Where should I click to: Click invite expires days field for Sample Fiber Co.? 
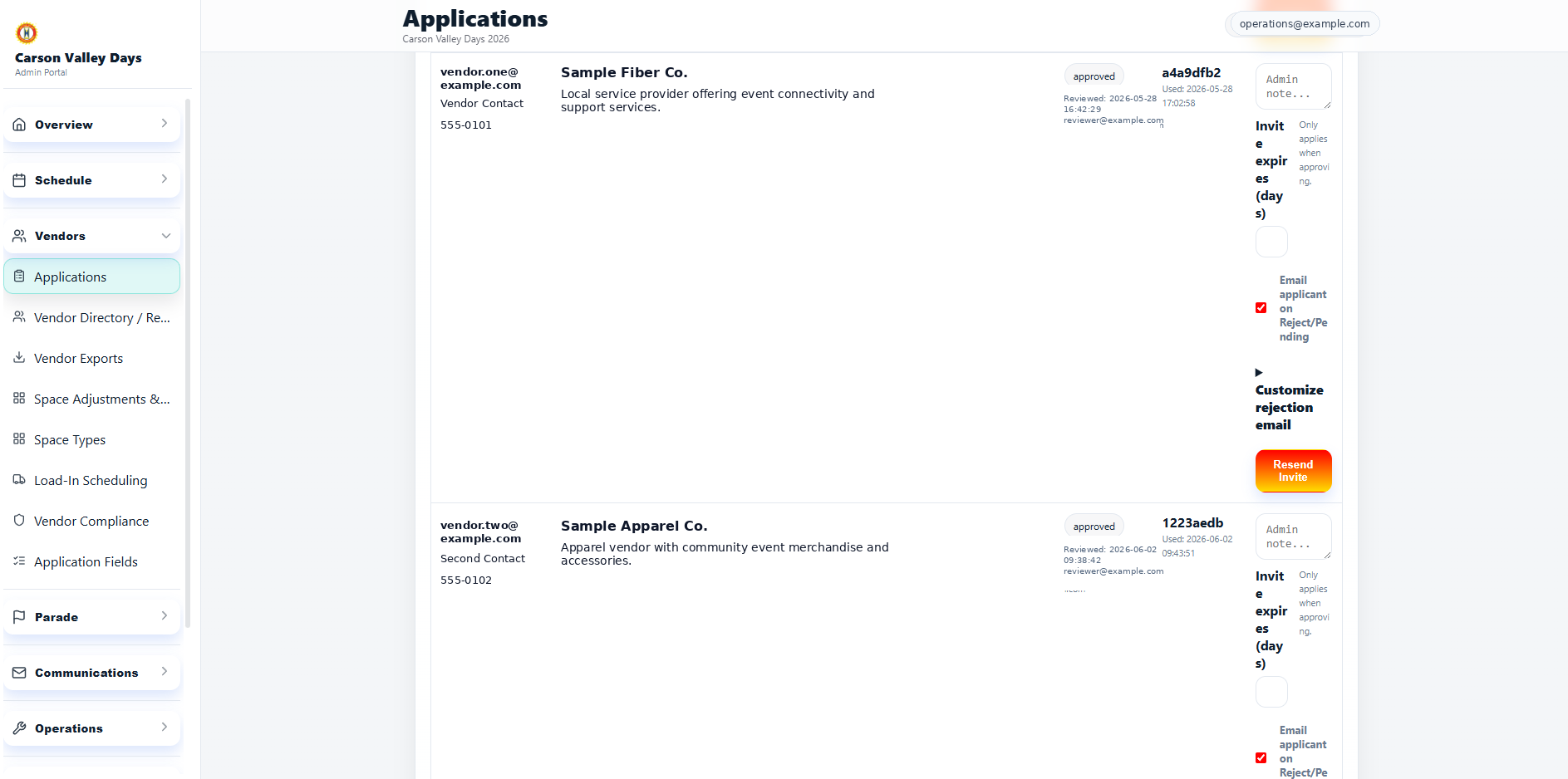[1271, 242]
